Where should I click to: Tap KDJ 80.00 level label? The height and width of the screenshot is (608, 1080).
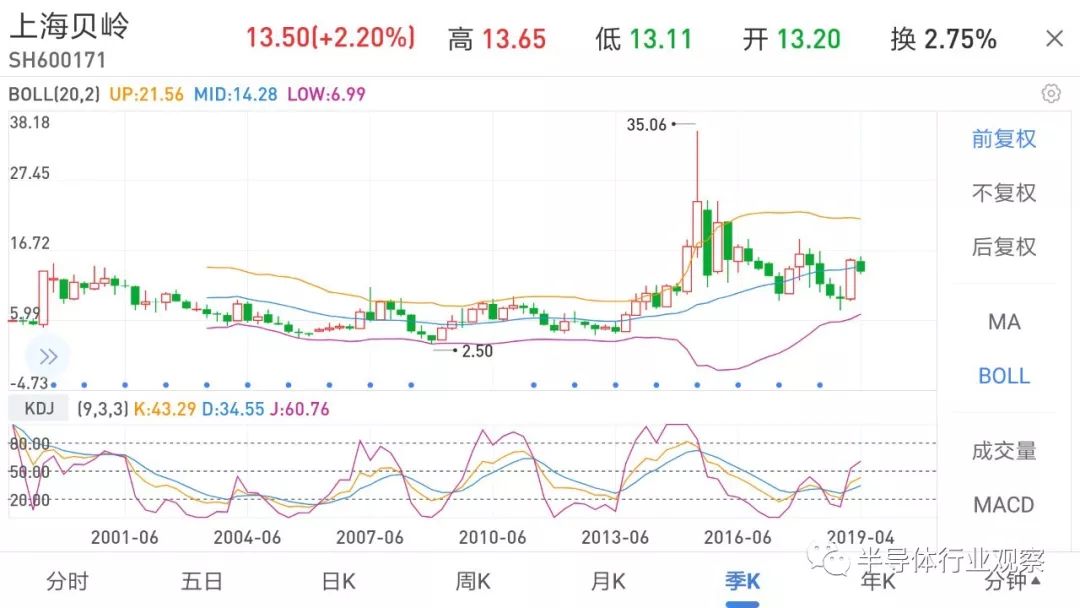coord(30,443)
